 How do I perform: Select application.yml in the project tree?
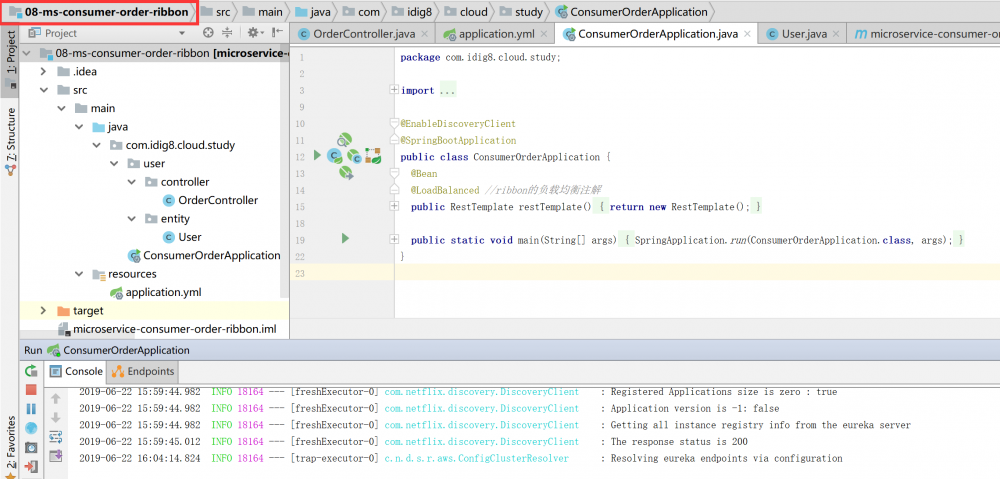coord(164,292)
